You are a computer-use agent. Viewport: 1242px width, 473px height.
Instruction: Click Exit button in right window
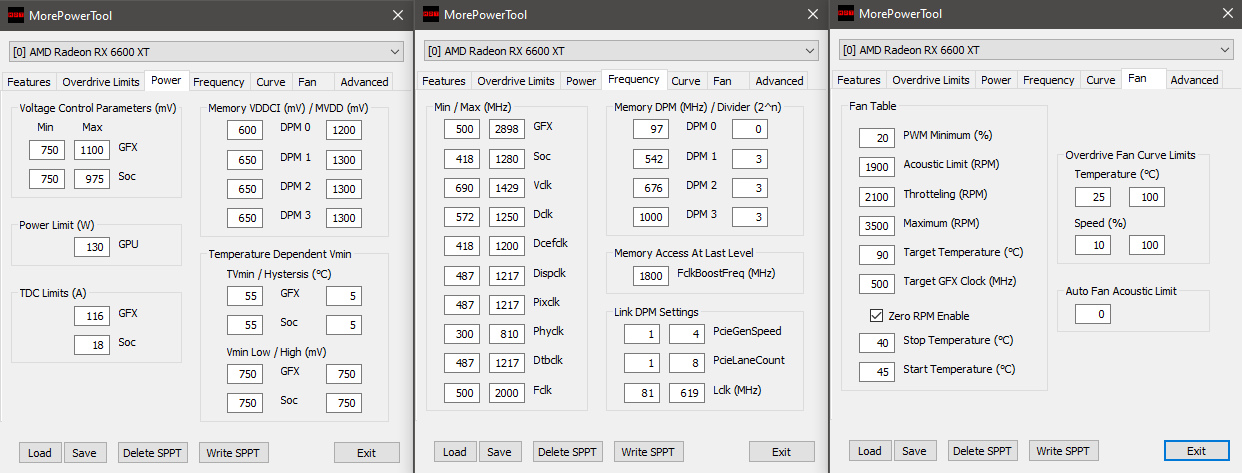point(1197,451)
